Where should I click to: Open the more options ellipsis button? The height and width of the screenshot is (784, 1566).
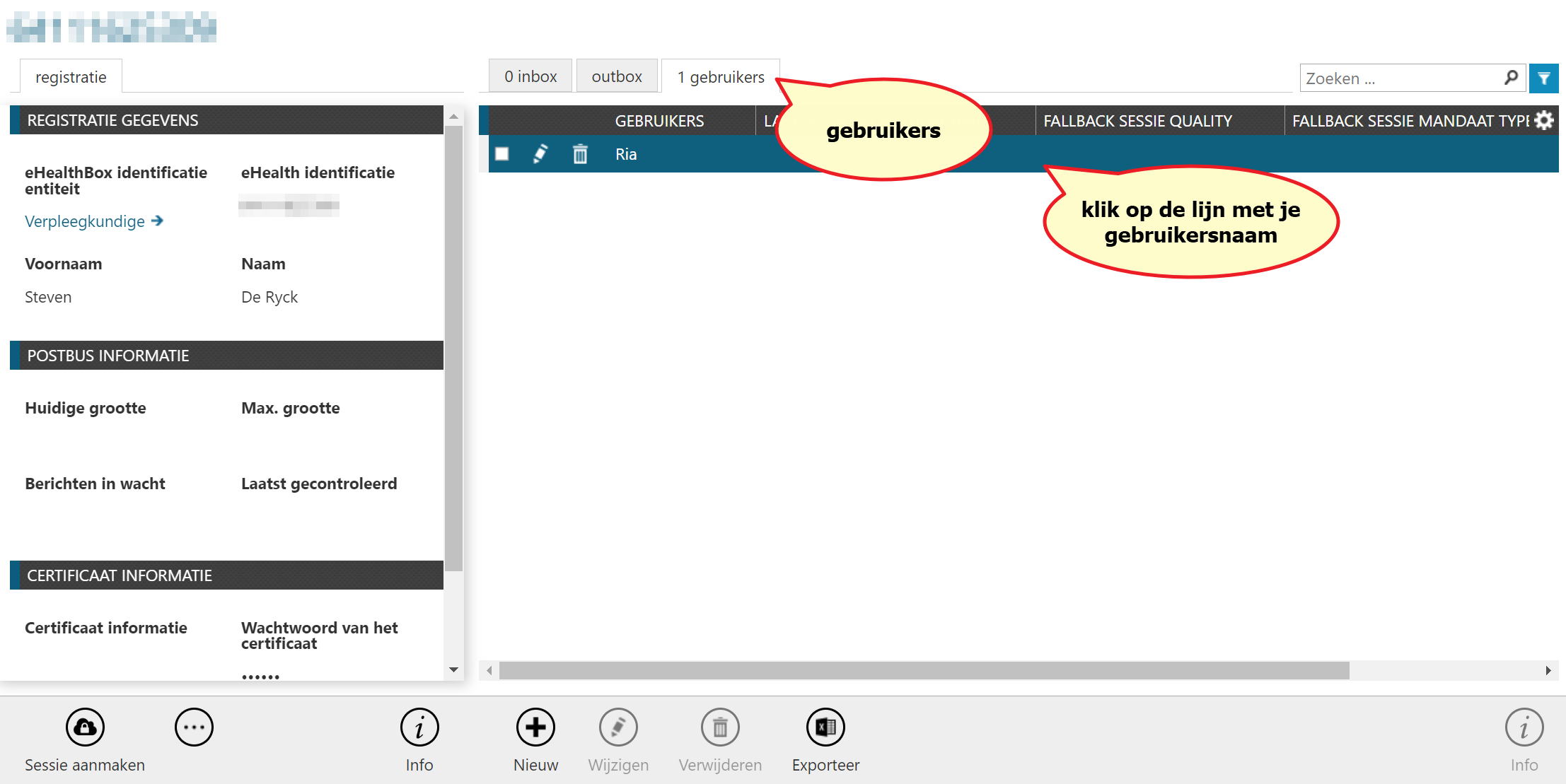(x=194, y=727)
